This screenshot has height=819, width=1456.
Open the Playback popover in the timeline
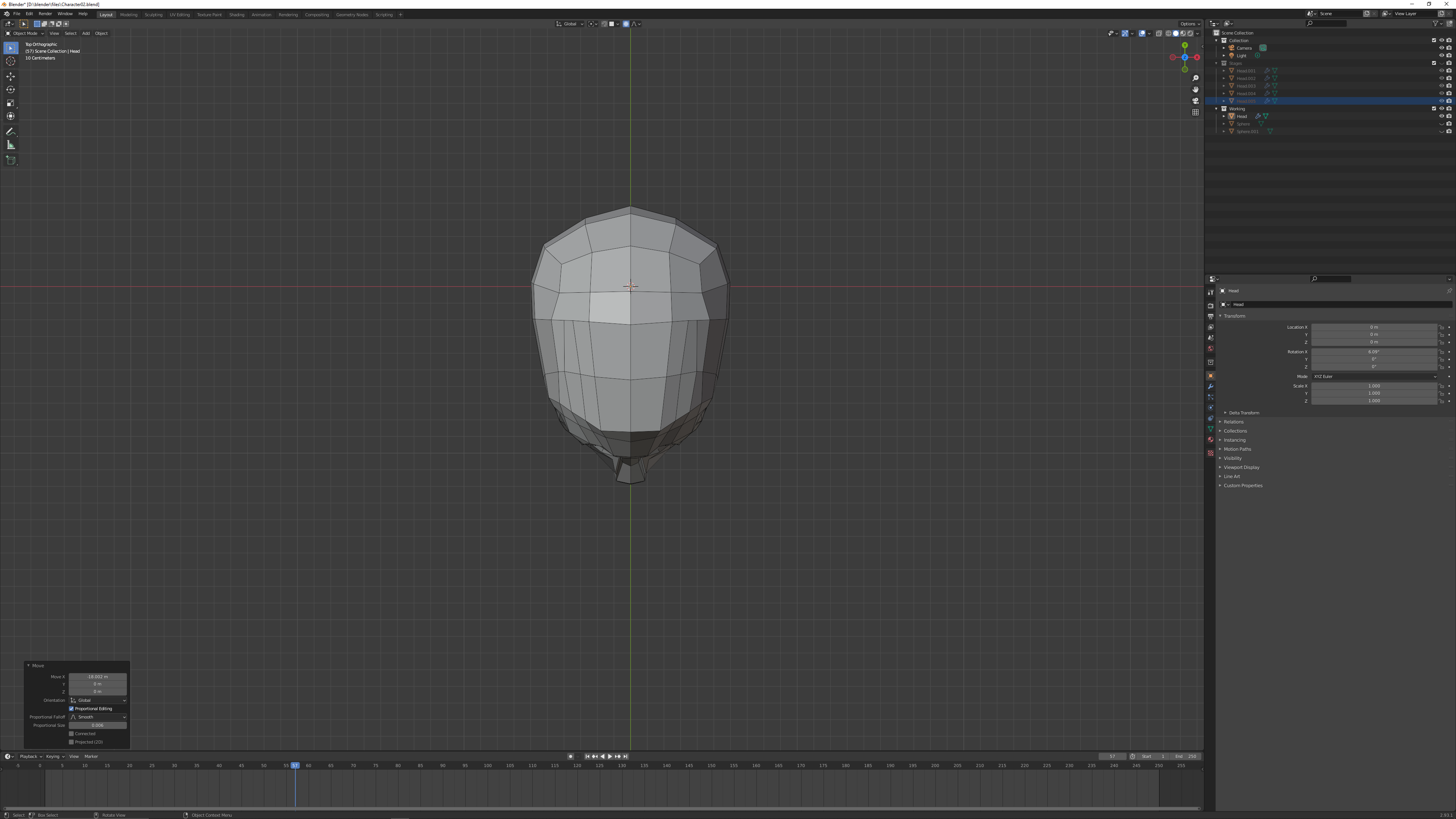(x=30, y=757)
